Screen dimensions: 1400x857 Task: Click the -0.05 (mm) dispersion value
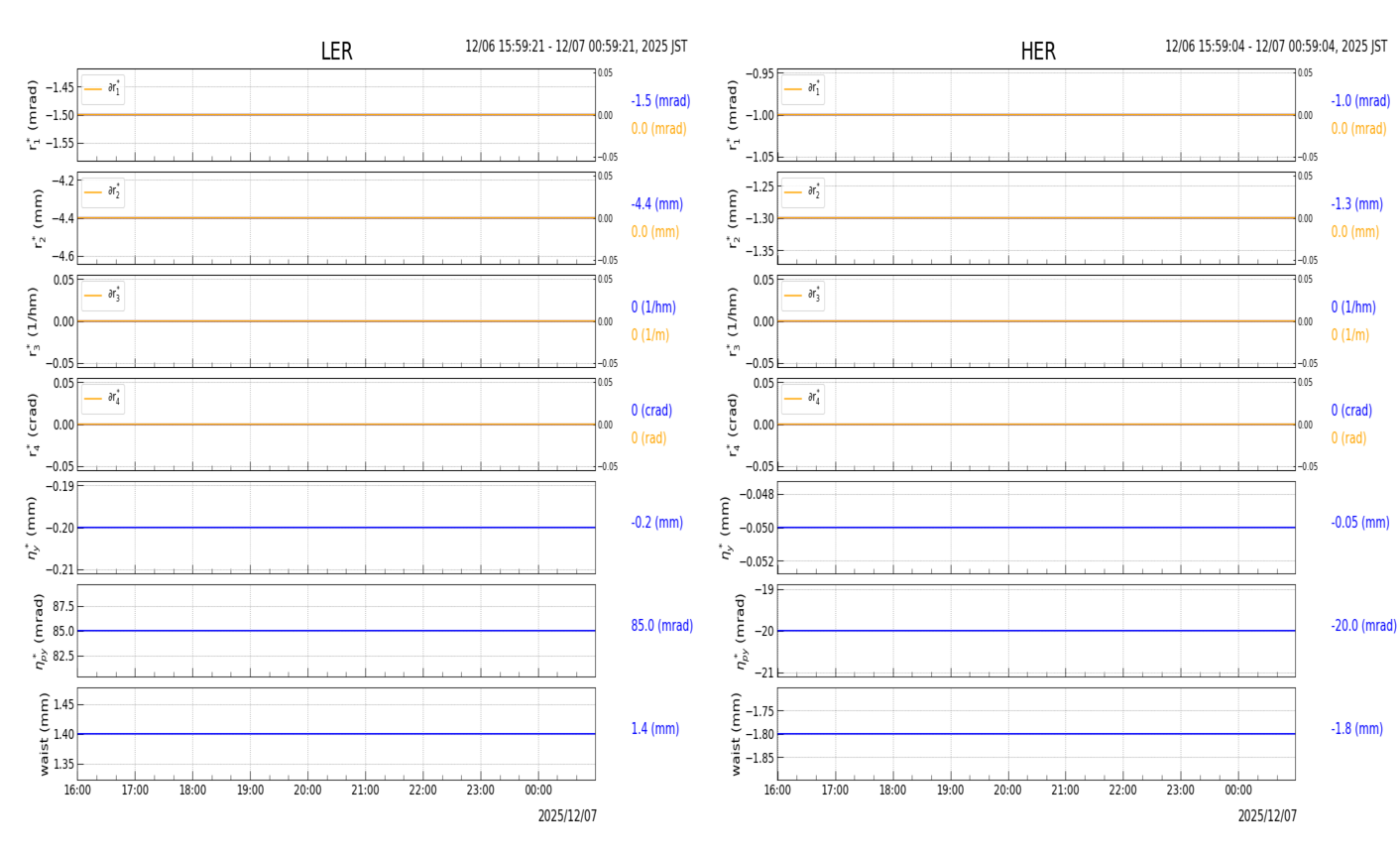[1359, 523]
